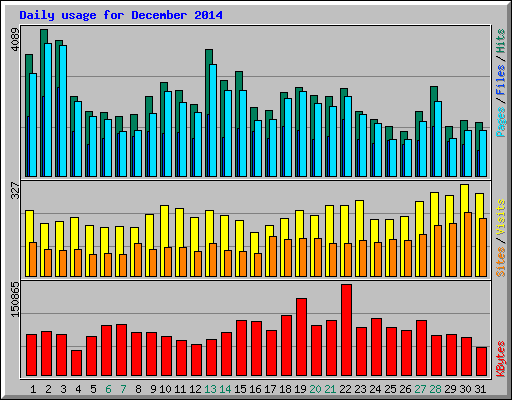
Task: Select the orange Sites bar for day 17
Action: click(273, 257)
